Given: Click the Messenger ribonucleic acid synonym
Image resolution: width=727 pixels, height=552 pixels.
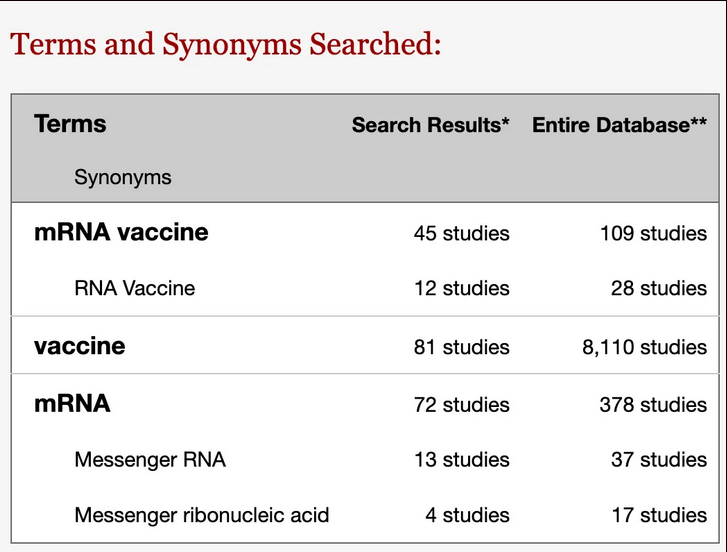Looking at the screenshot, I should click(x=202, y=515).
